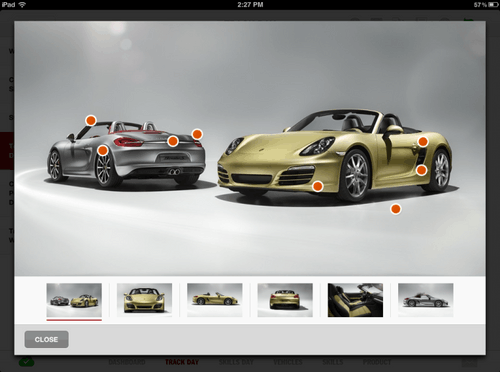This screenshot has width=500, height=372.
Task: Tap the hotspot on the yellow car's door handle
Action: (423, 142)
